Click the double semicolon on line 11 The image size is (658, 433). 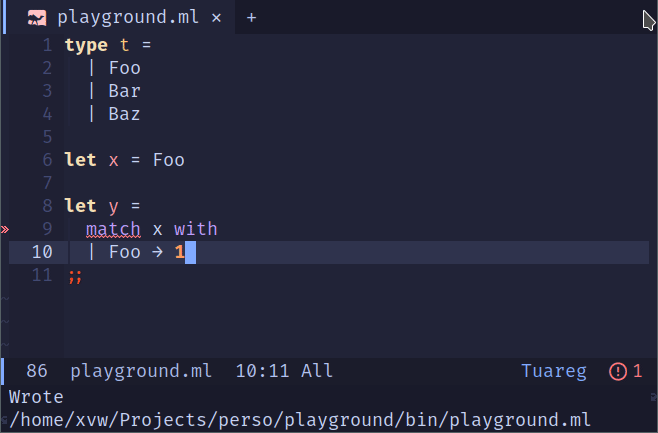tap(75, 275)
